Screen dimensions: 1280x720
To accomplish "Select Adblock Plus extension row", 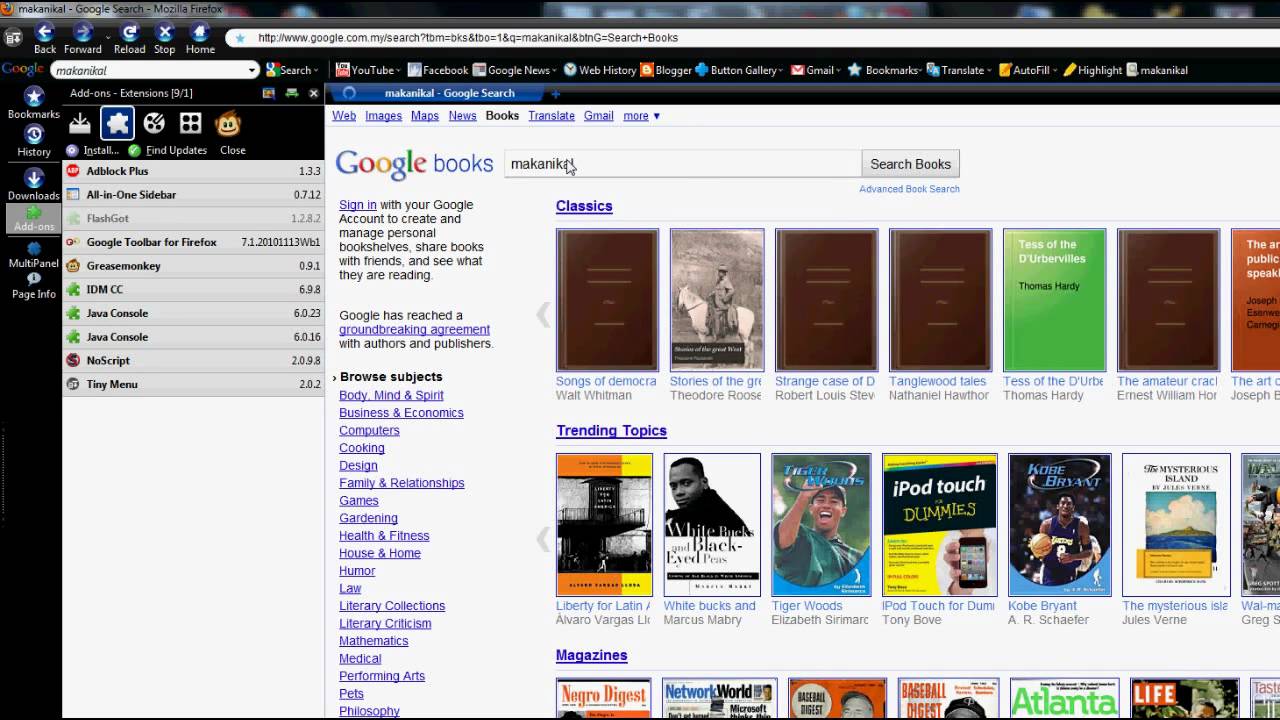I will point(193,171).
